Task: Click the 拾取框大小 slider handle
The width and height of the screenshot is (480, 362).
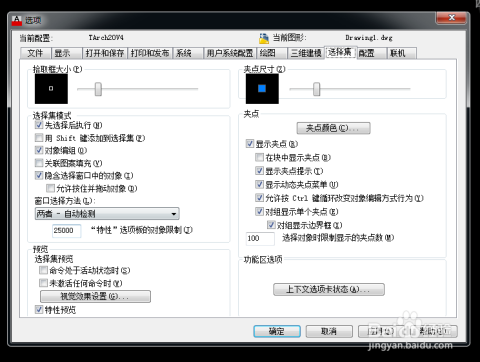Action: pos(98,89)
